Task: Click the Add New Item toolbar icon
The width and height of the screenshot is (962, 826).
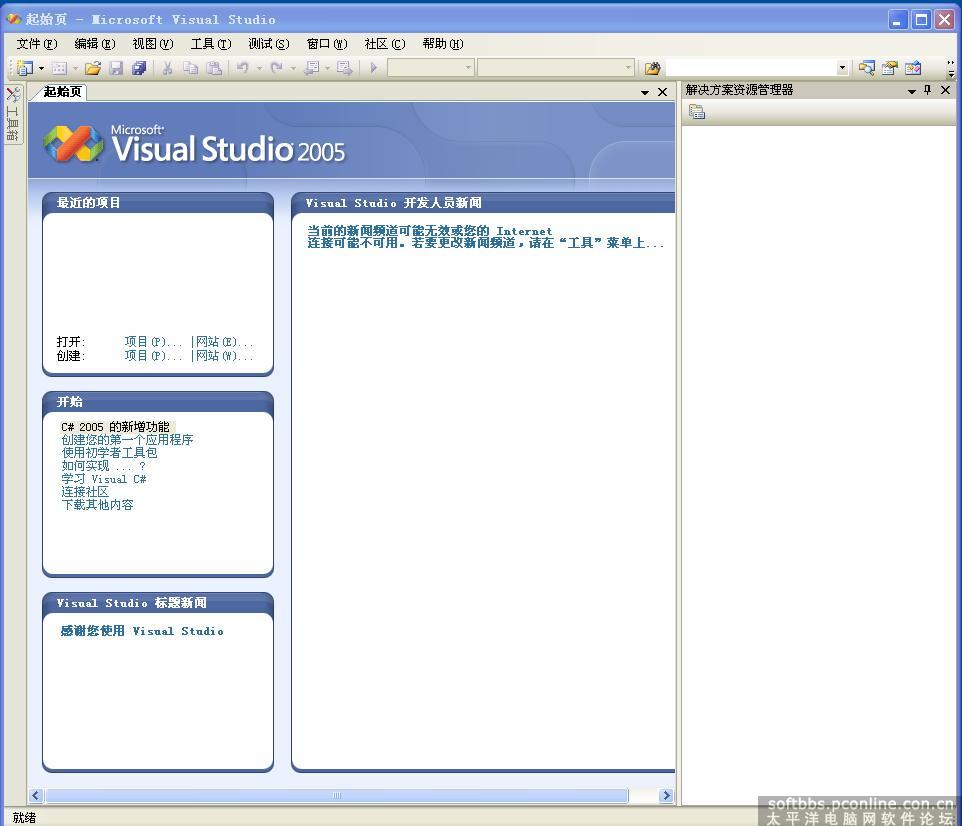Action: click(x=59, y=68)
